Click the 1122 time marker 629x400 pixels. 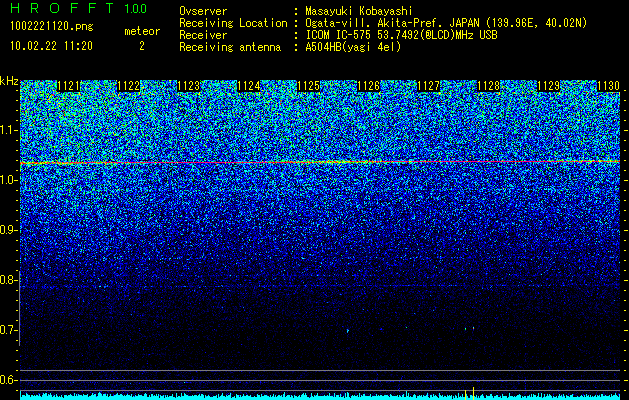[128, 86]
